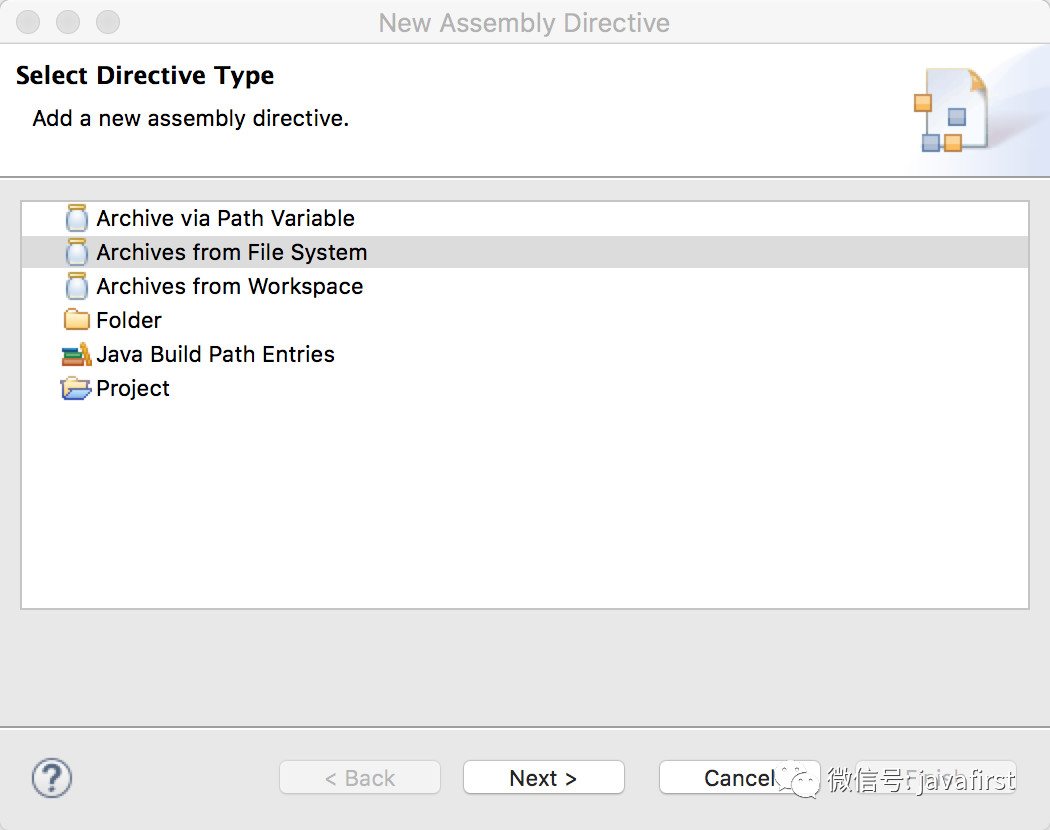Click the jar icon beside Archives from File System
Screen dimensions: 1050x830
point(76,253)
